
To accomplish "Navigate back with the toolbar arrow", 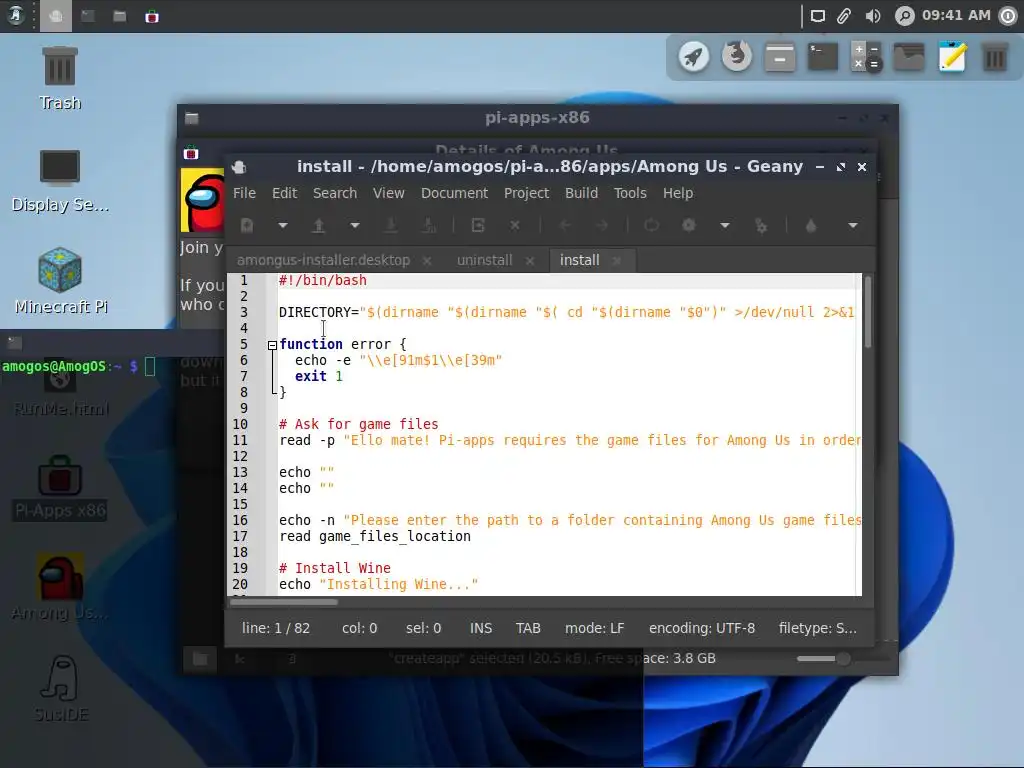I will tap(565, 225).
